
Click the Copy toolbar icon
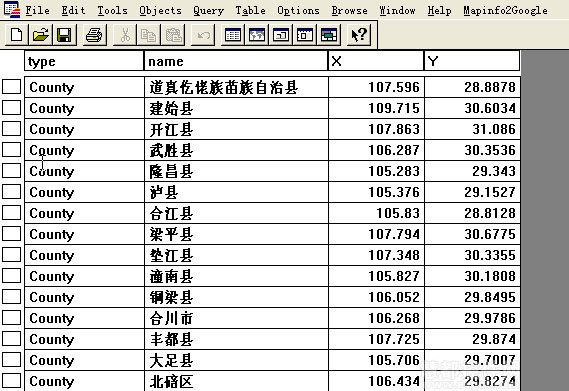click(148, 35)
